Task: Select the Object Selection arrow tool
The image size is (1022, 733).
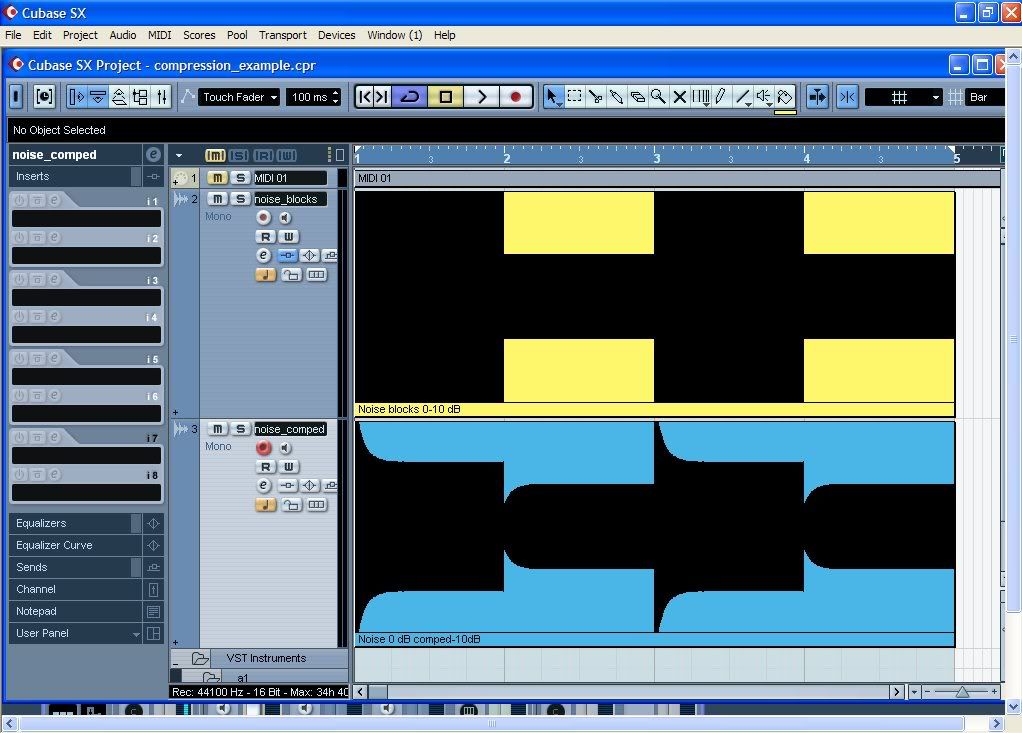Action: tap(552, 97)
